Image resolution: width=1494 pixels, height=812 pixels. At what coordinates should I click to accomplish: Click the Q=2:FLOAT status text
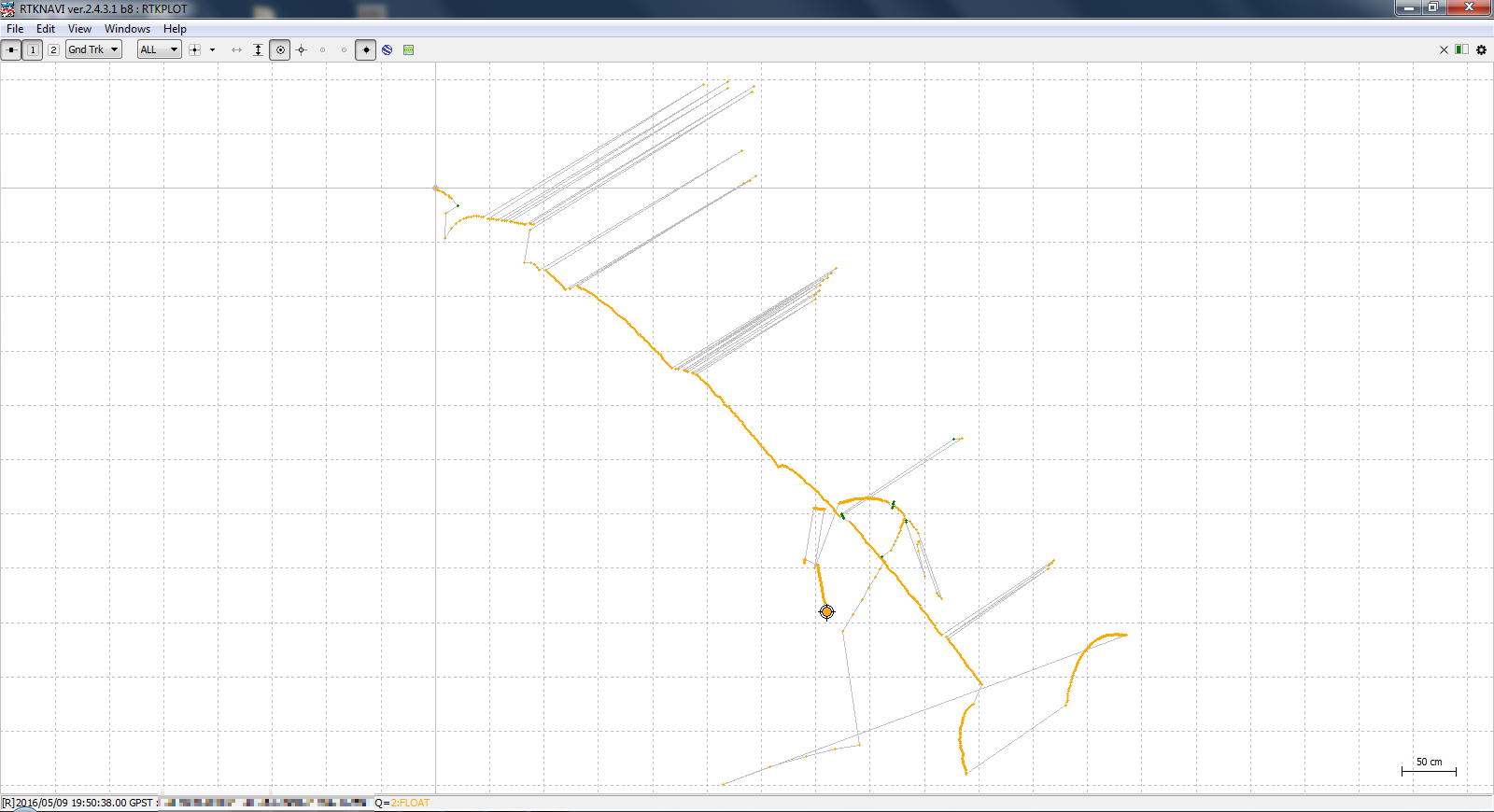click(402, 803)
